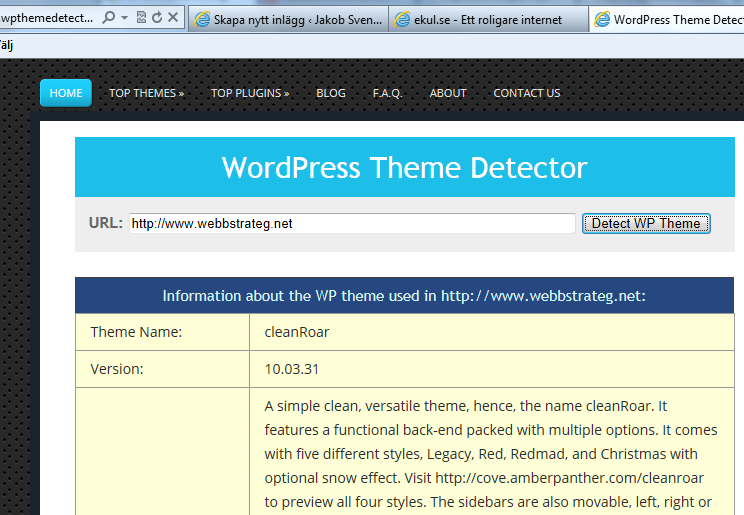
Task: Refresh the page with reload icon
Action: point(157,18)
